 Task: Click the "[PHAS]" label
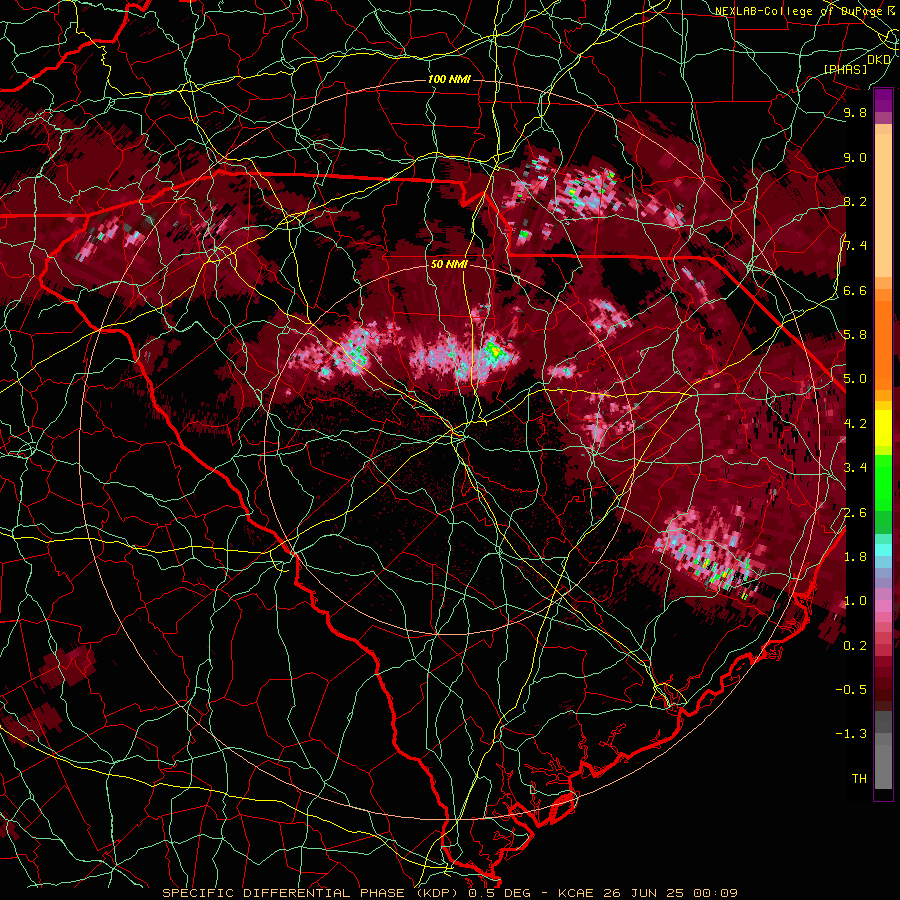(845, 69)
